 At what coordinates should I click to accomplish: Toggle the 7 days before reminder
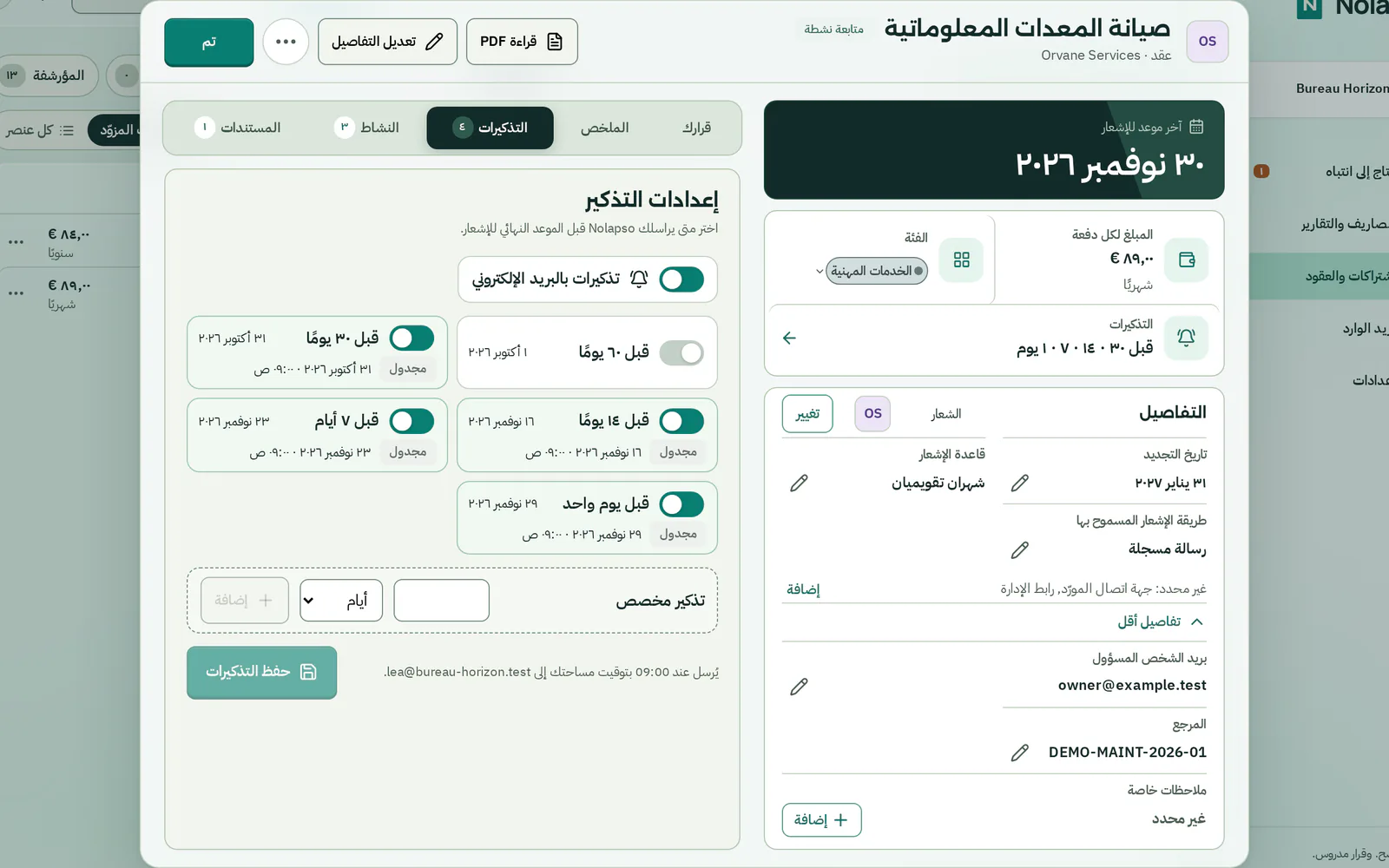click(x=411, y=421)
